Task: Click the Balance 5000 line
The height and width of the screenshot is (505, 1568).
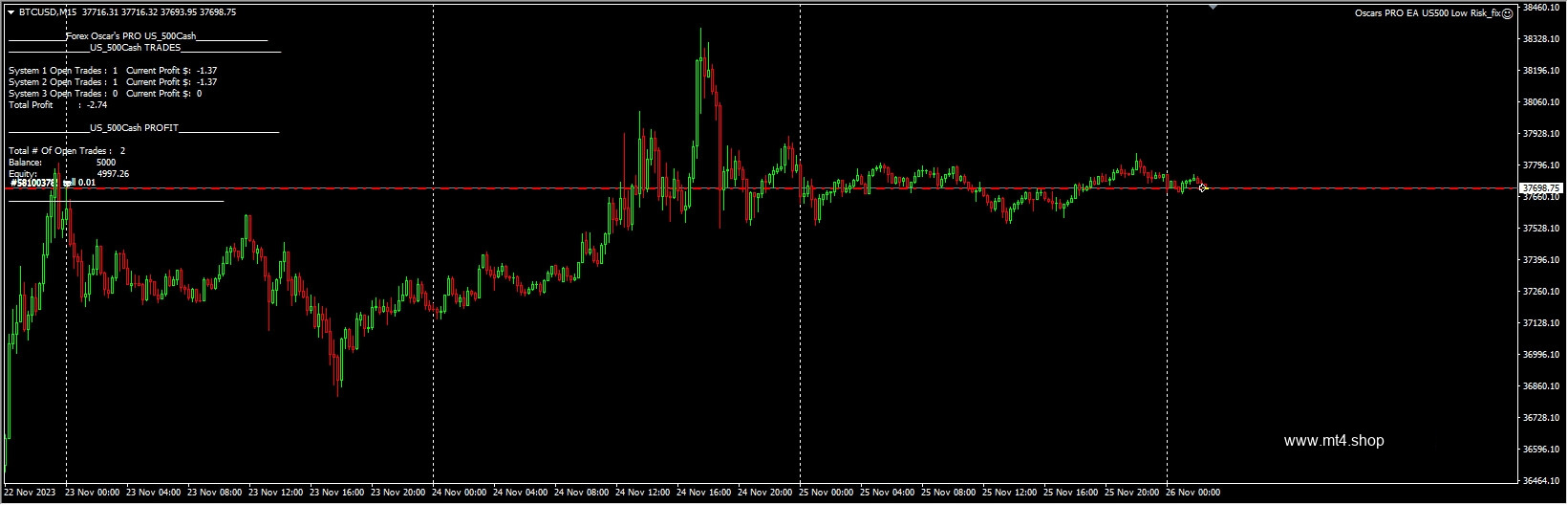Action: 62,163
